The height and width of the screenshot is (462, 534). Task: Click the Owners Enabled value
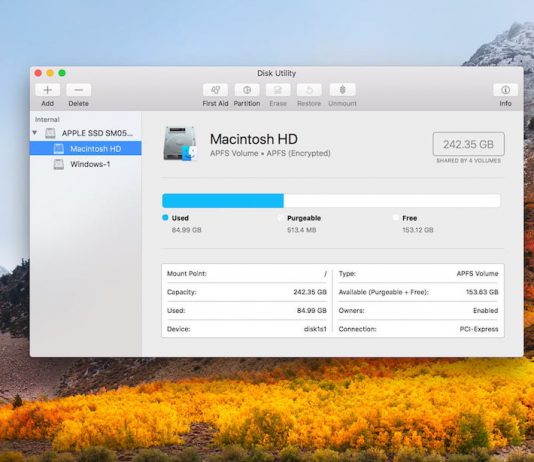[x=486, y=310]
